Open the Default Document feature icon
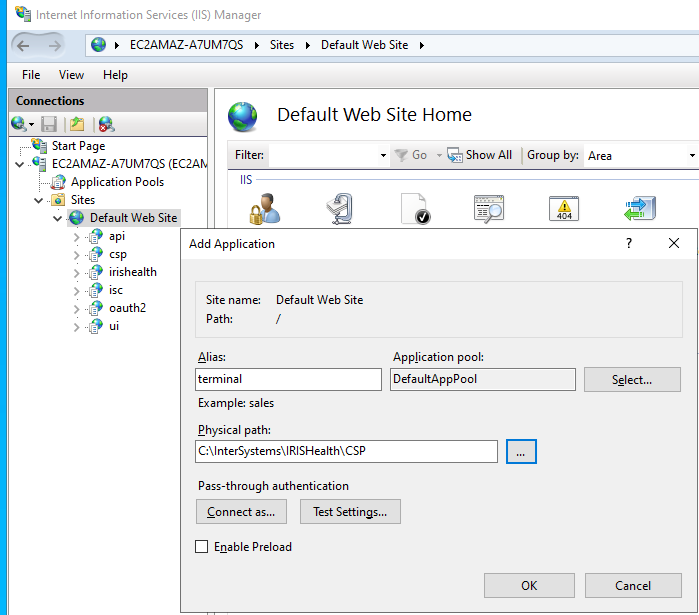 415,208
